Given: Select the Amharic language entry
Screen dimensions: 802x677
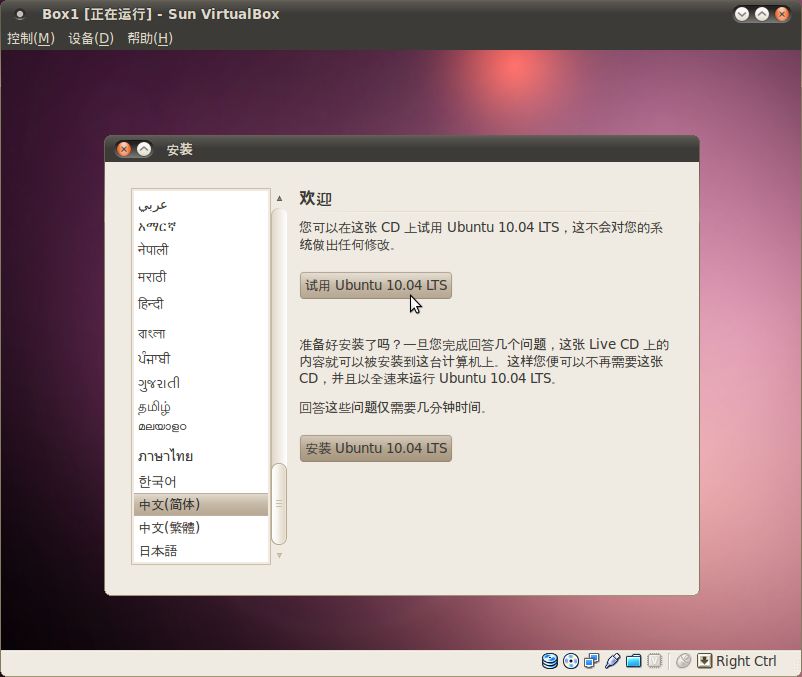Looking at the screenshot, I should pos(200,227).
